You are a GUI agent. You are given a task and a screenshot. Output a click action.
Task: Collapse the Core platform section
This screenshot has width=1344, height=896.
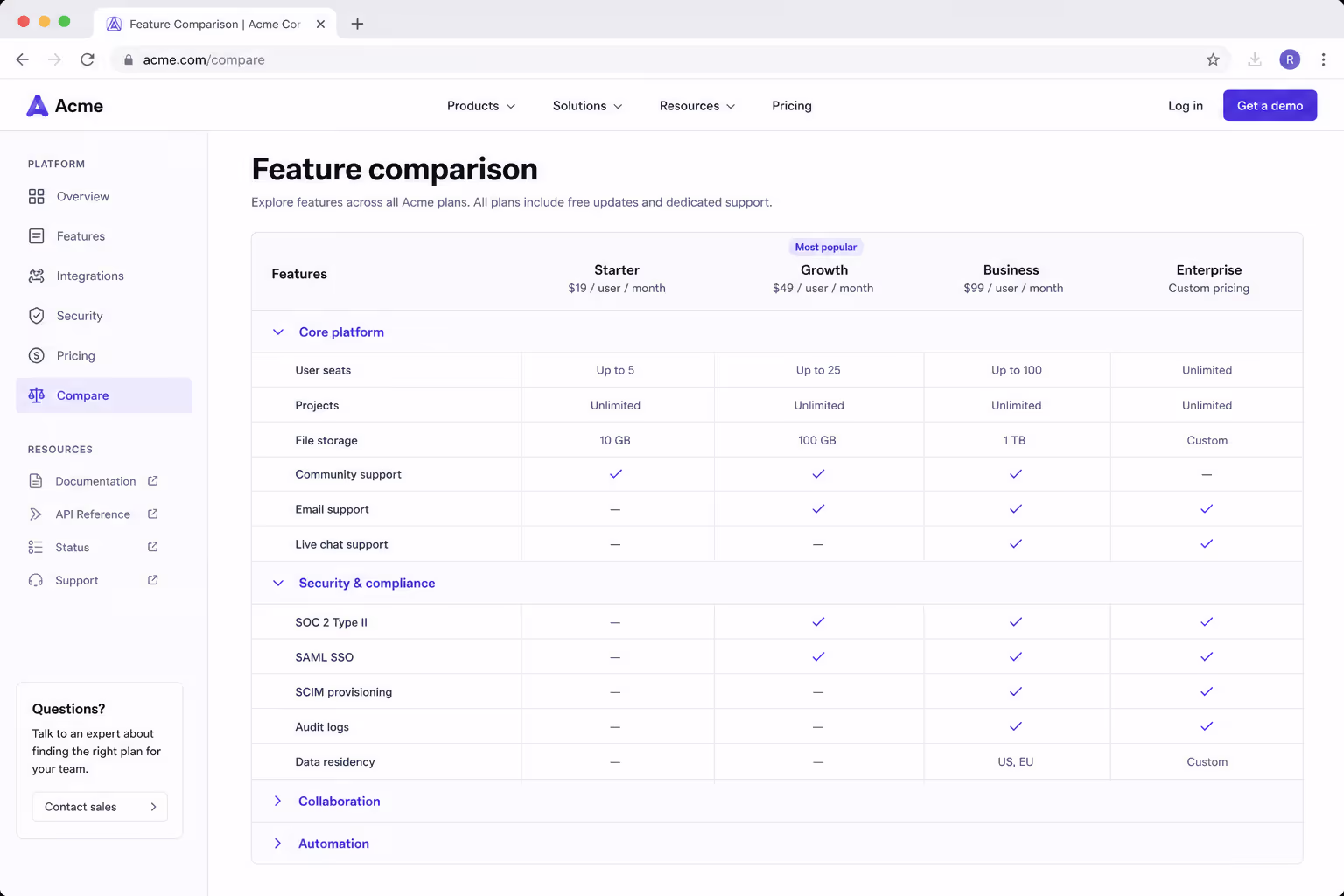(x=278, y=332)
